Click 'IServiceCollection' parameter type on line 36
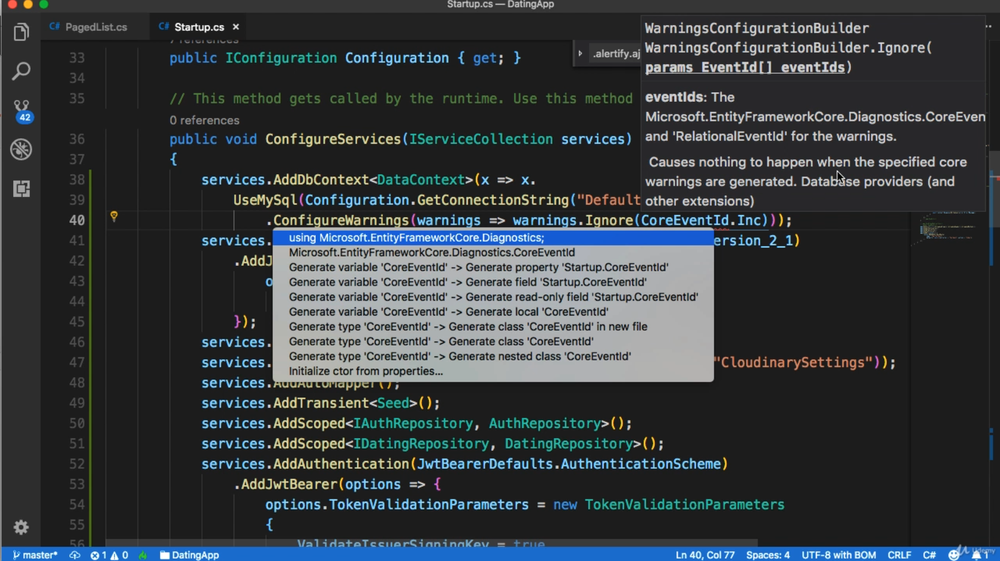Viewport: 1000px width, 561px height. [x=481, y=139]
